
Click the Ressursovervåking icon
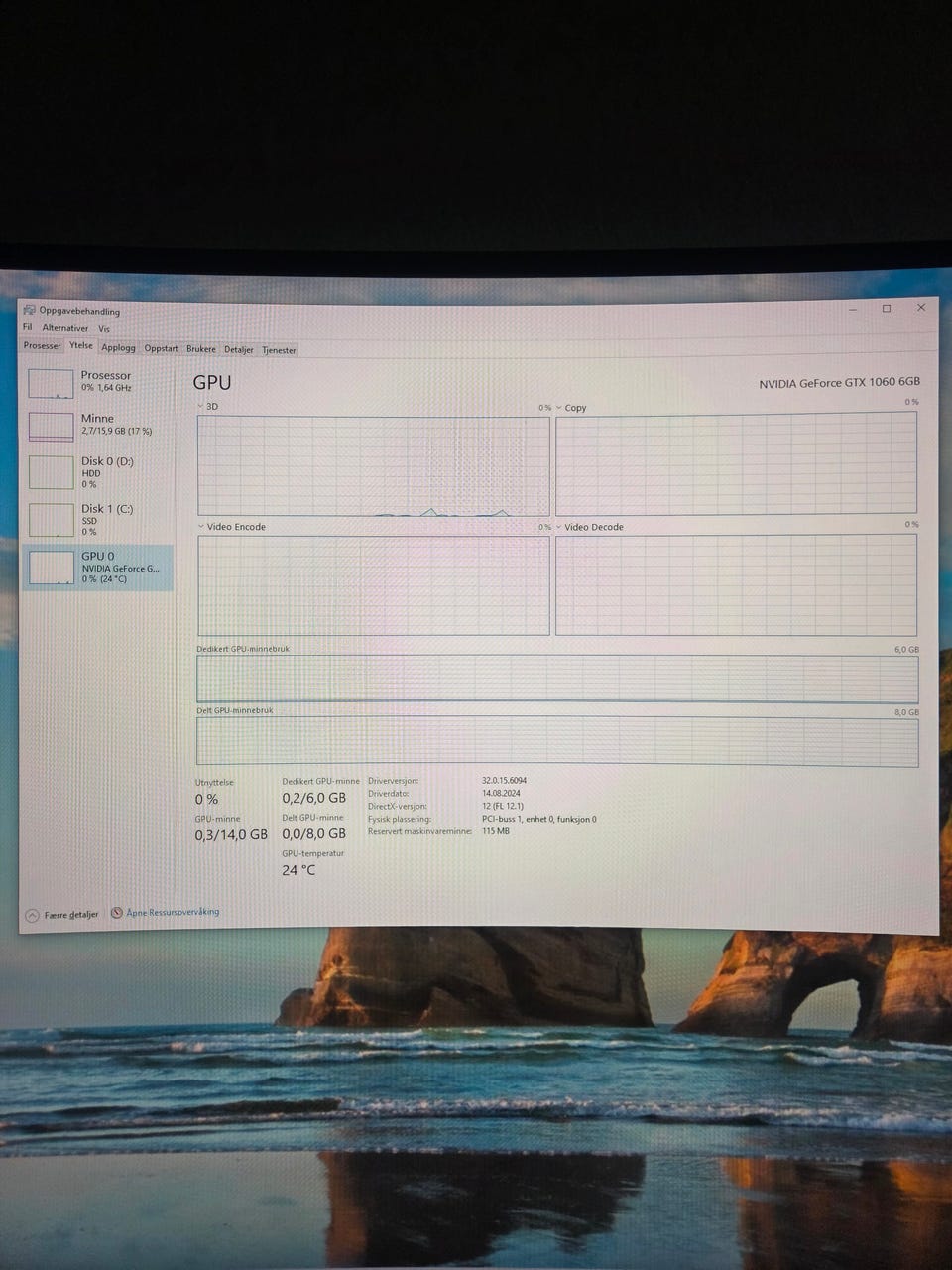117,912
